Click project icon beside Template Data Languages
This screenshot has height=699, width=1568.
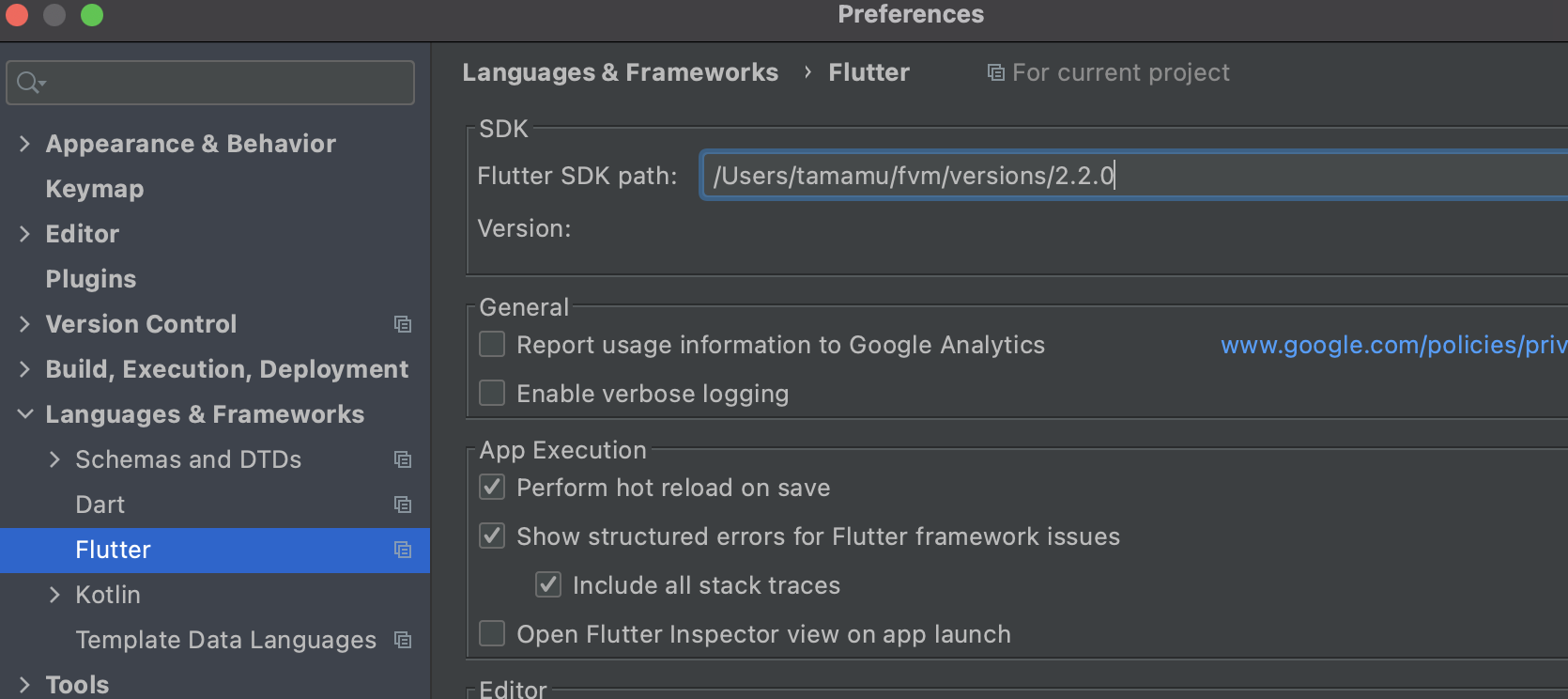point(403,640)
